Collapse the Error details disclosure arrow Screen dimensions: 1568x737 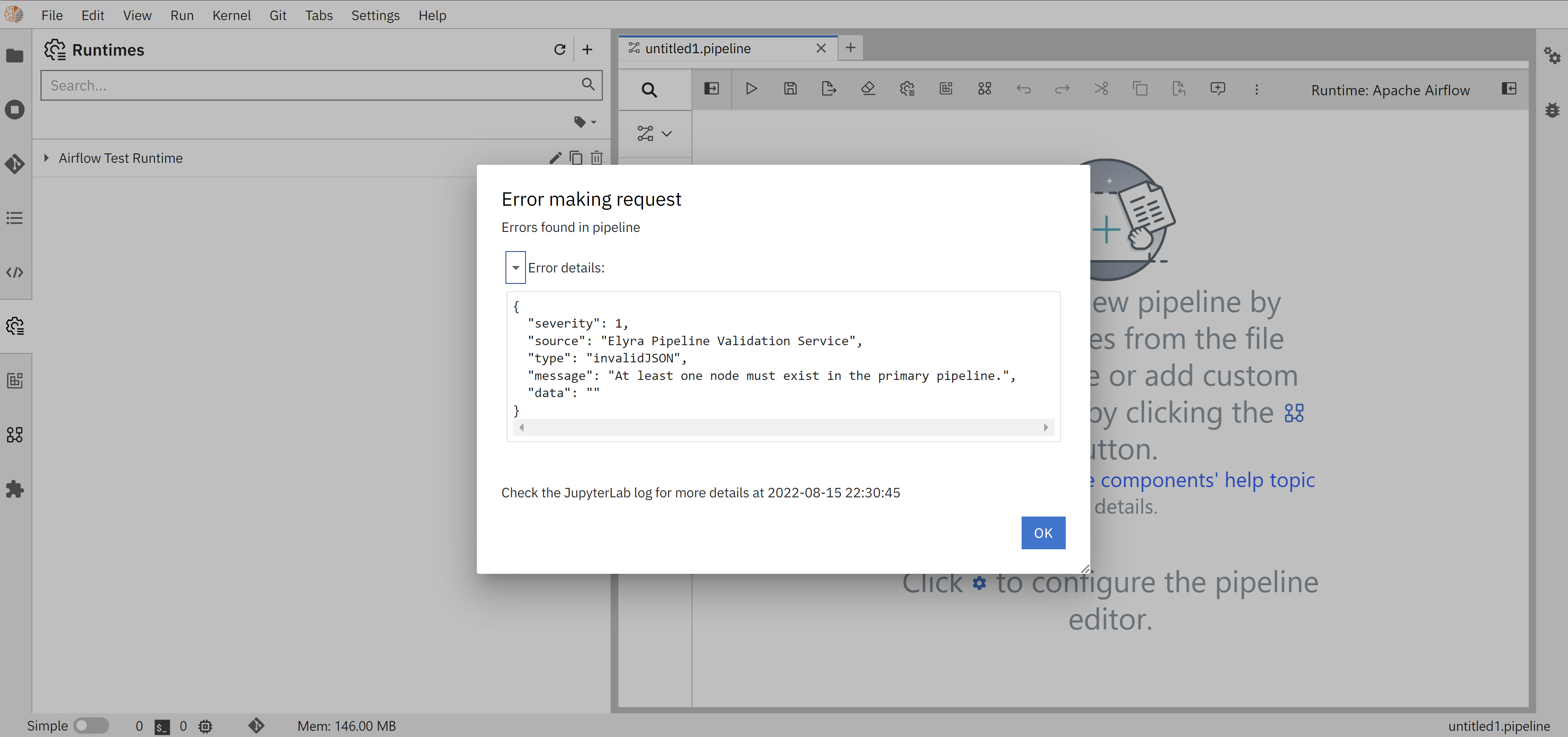[x=515, y=268]
